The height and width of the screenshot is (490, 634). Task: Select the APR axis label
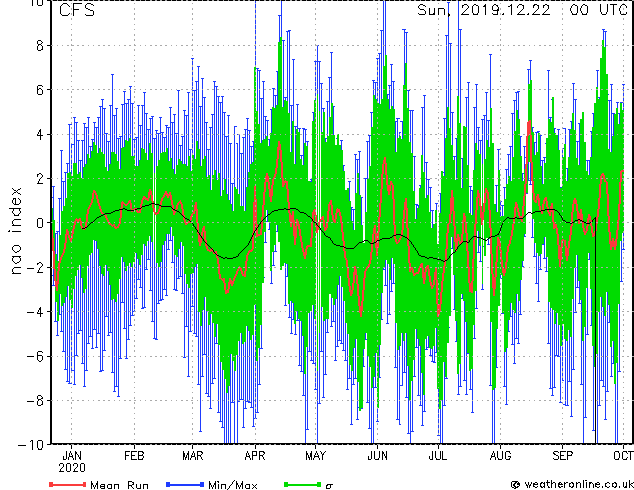tap(255, 456)
